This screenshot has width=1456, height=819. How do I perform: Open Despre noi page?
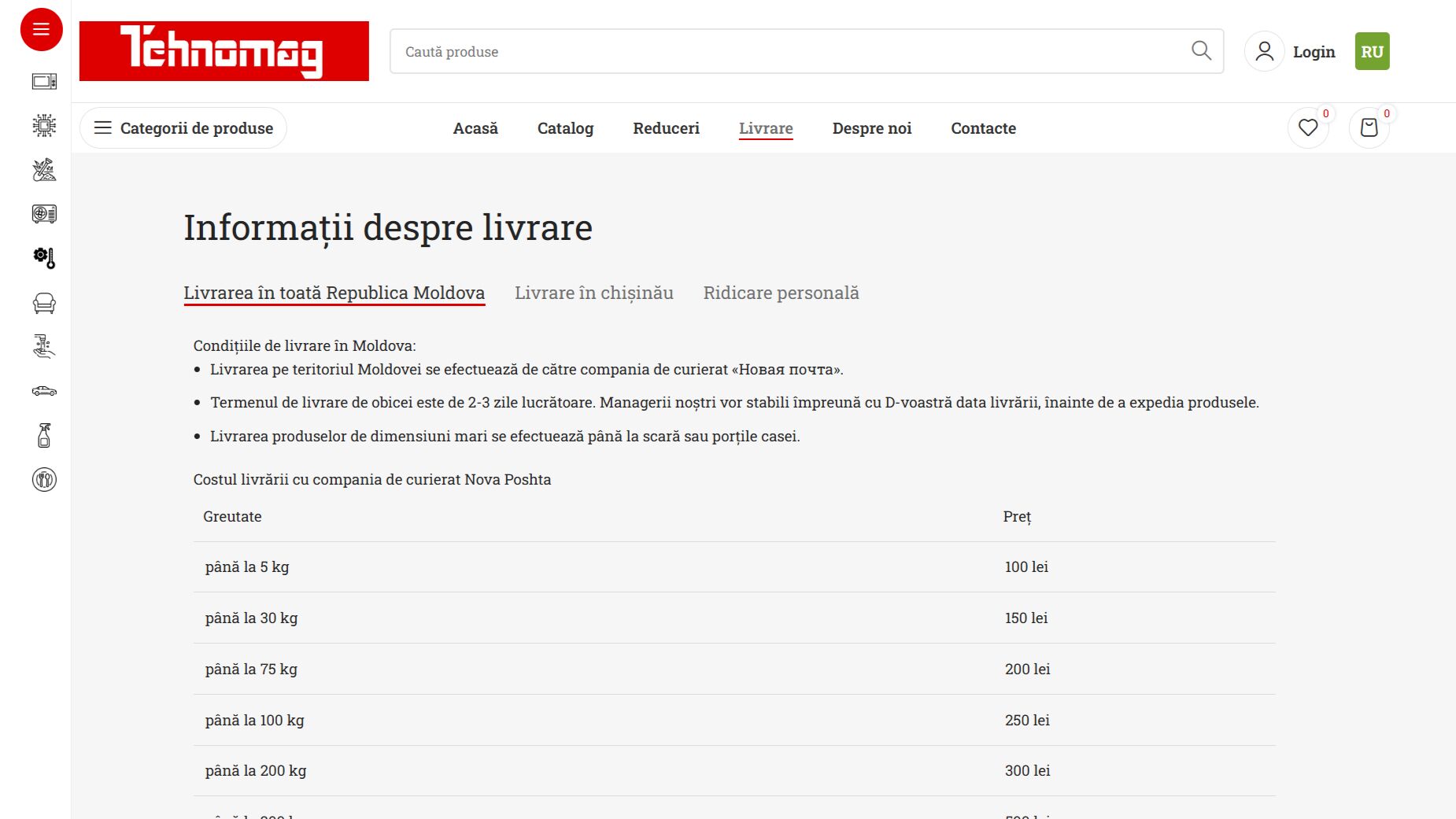tap(872, 128)
